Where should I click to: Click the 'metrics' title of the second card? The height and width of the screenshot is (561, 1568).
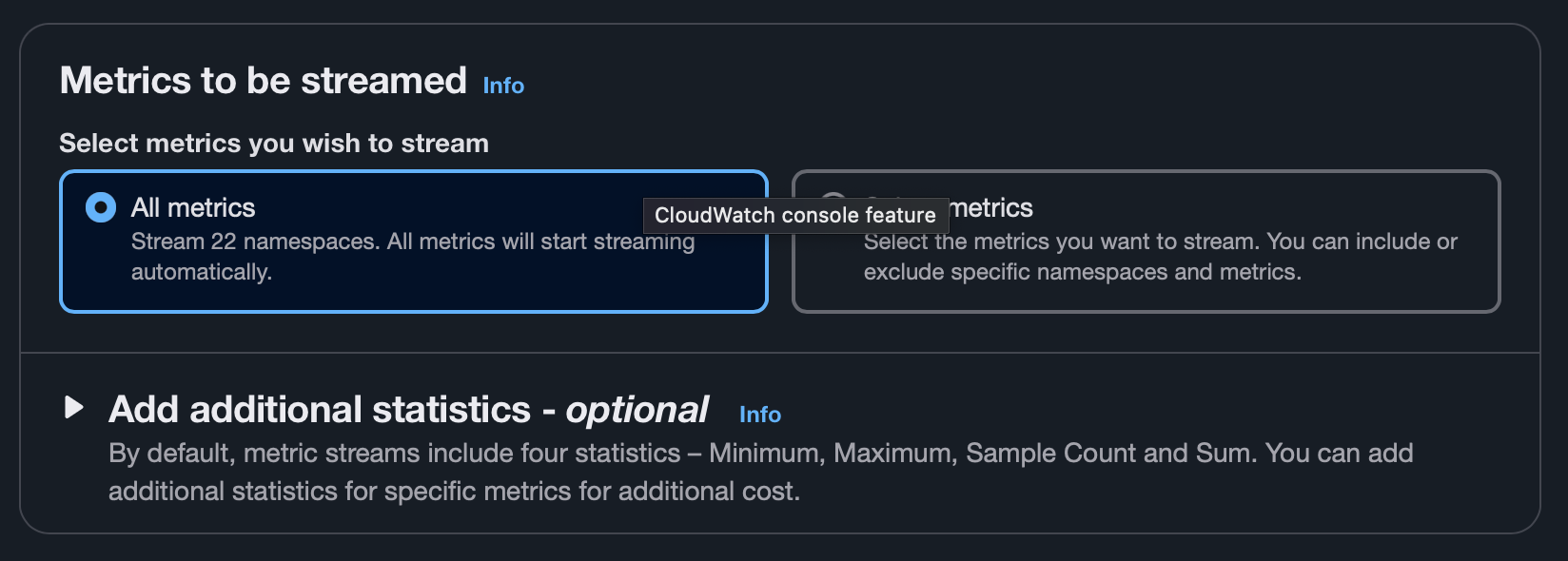coord(991,207)
